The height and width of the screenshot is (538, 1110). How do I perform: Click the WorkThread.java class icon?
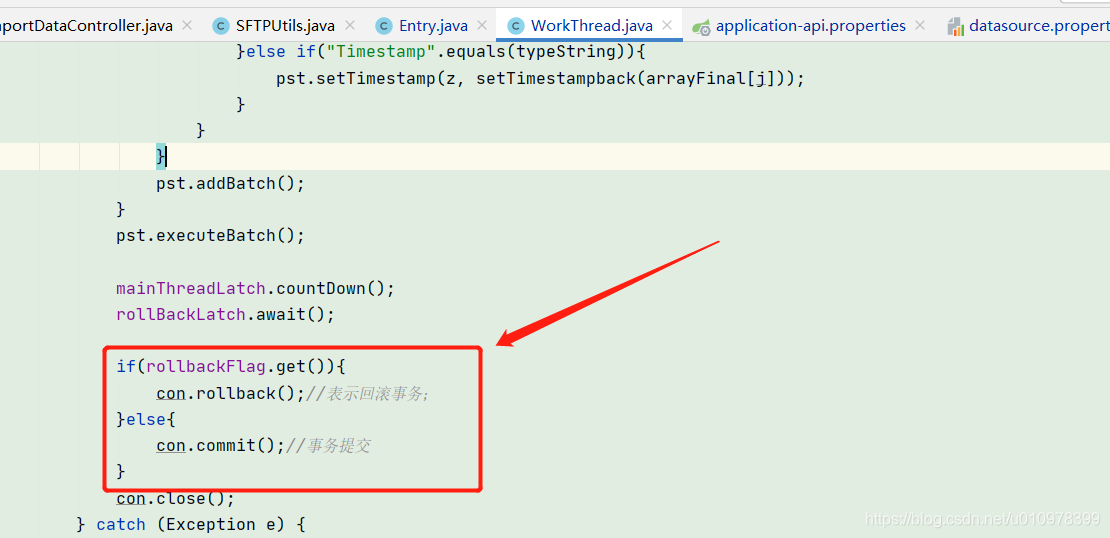[x=516, y=27]
